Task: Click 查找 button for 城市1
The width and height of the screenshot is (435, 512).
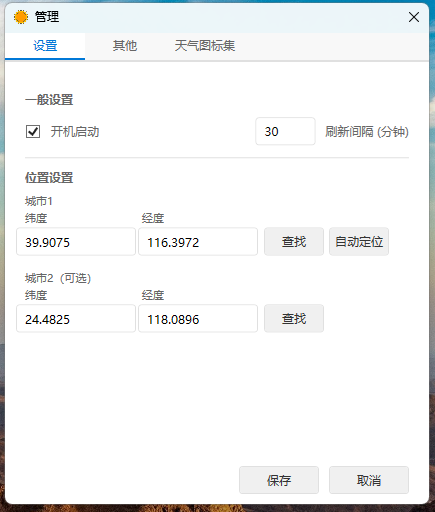Action: pos(294,242)
